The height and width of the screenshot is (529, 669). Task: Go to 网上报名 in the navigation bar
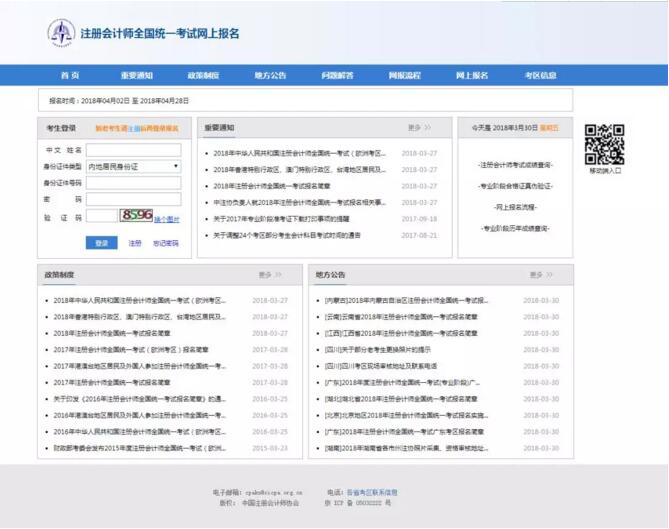pyautogui.click(x=472, y=76)
